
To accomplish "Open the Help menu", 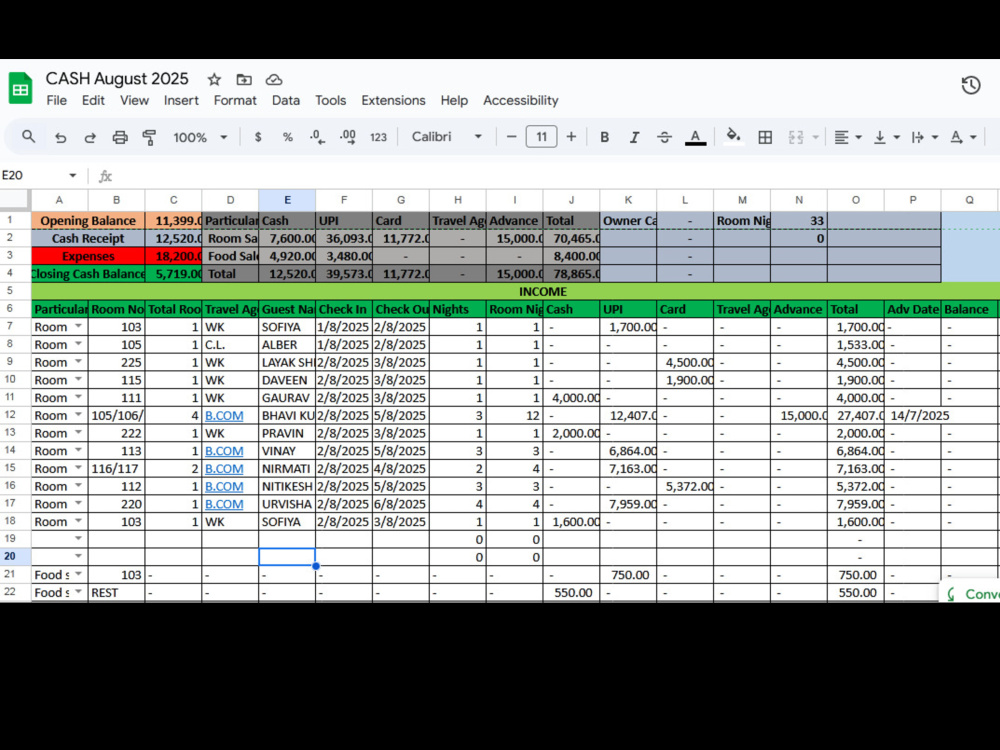I will (x=454, y=100).
